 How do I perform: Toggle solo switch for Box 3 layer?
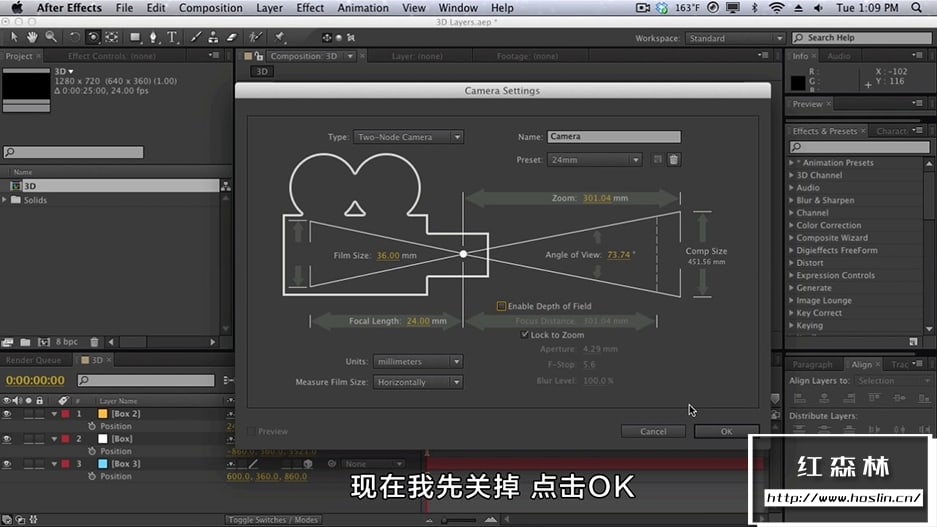28,464
